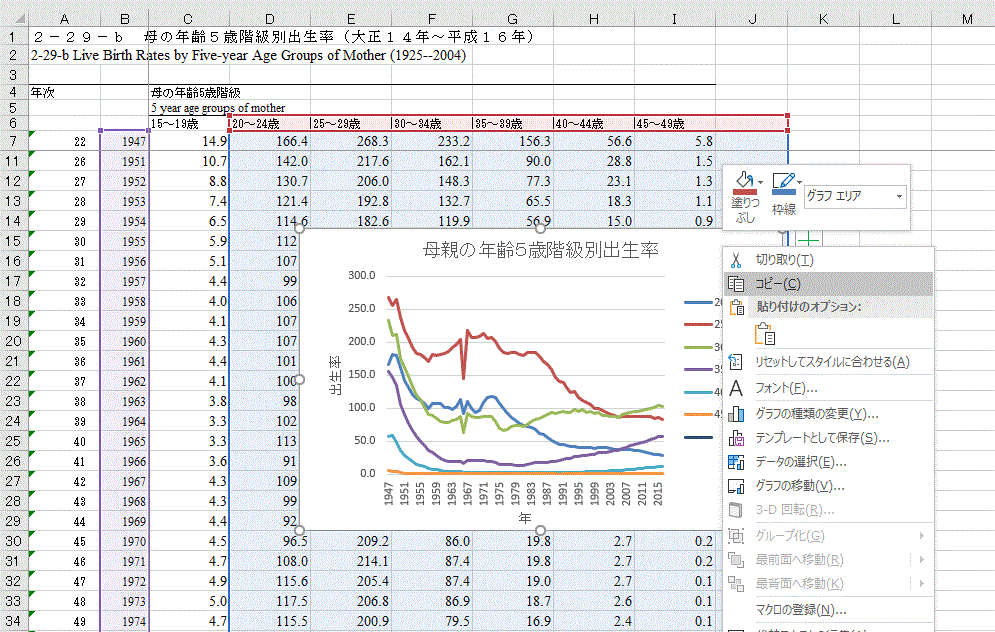Expand the 最背面へ移動(K) submenu arrow

[x=921, y=583]
